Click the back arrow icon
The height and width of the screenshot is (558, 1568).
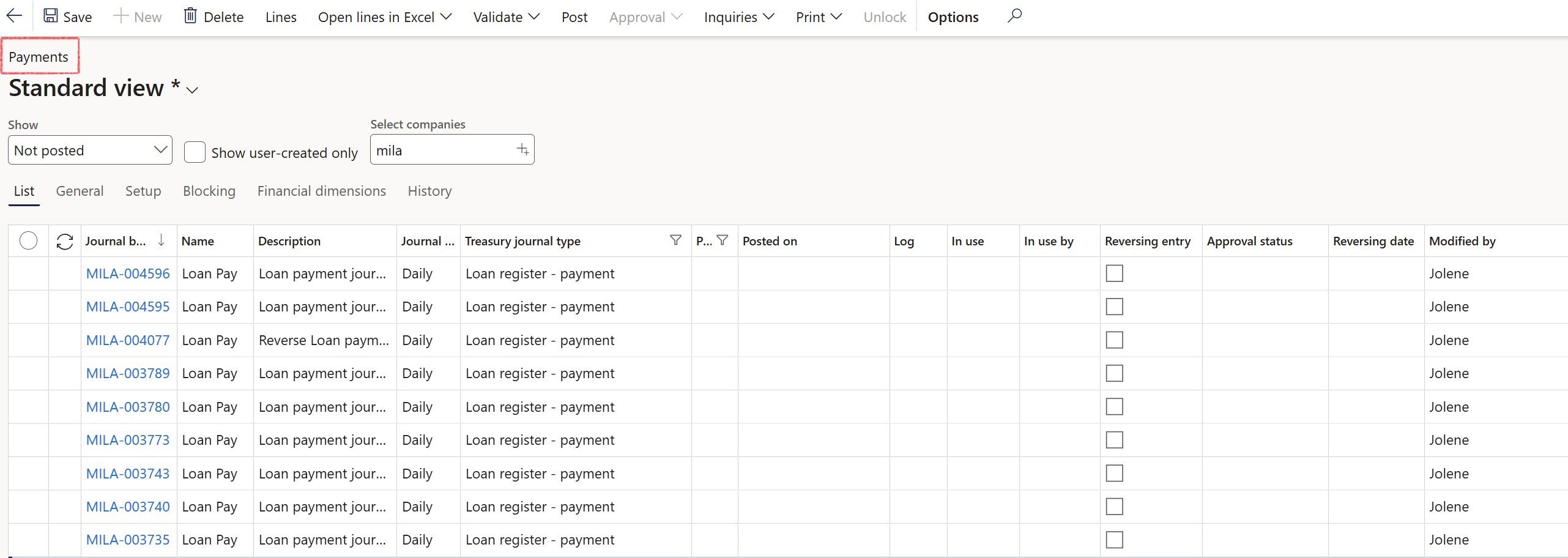[x=14, y=17]
